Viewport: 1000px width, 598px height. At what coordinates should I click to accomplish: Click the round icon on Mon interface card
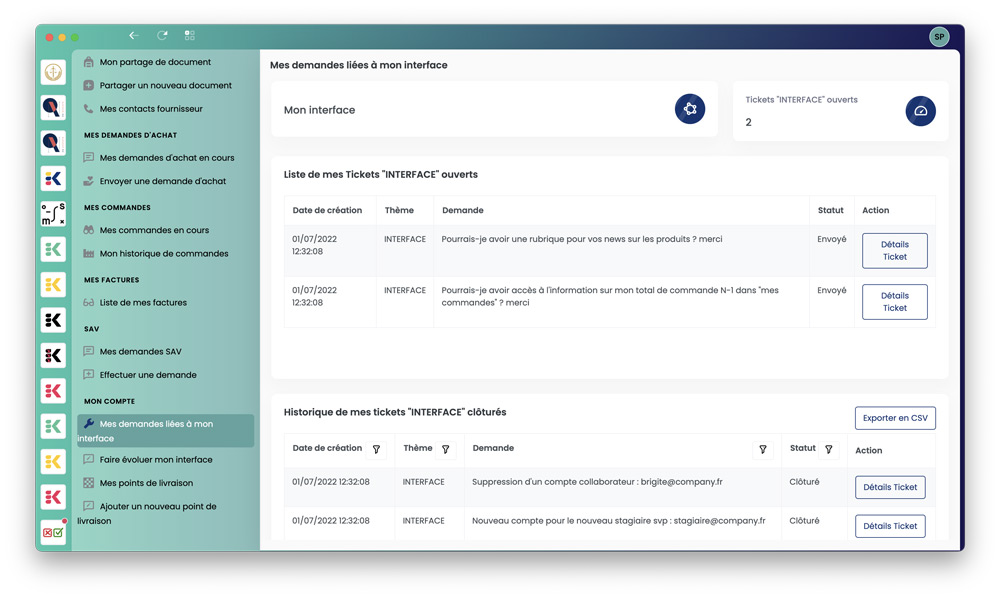click(689, 109)
